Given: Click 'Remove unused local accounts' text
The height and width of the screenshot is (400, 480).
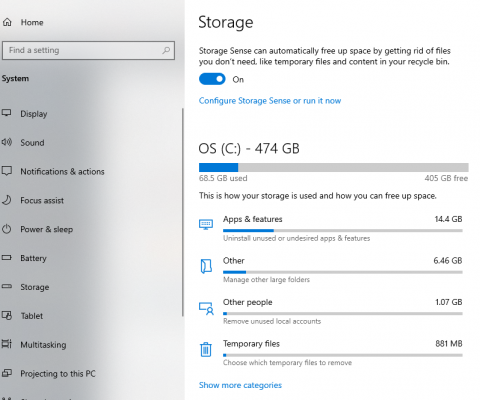Looking at the screenshot, I should (x=272, y=321).
